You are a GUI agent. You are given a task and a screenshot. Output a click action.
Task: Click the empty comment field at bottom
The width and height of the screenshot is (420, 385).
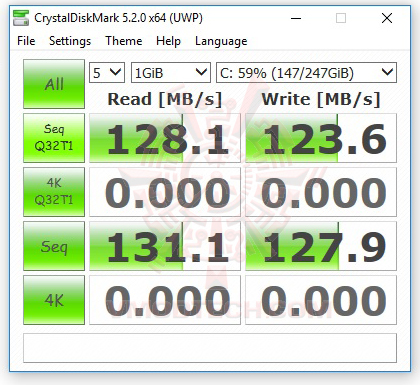click(x=210, y=348)
